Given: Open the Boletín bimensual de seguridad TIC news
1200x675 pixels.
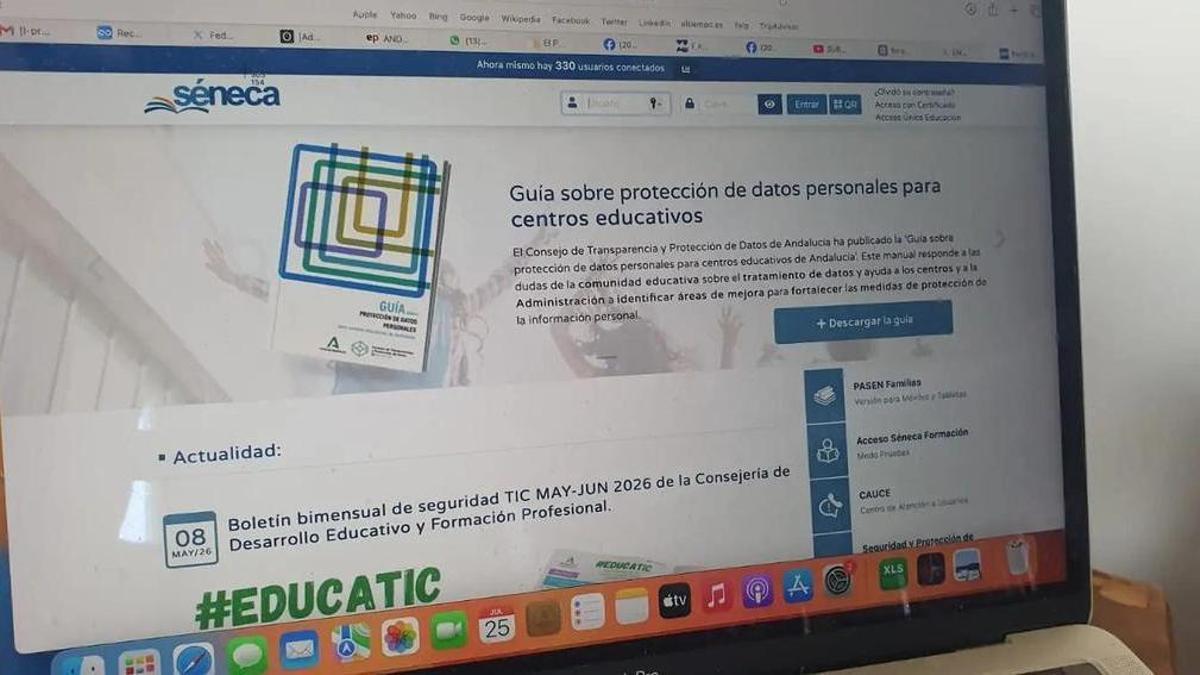Looking at the screenshot, I should (509, 507).
